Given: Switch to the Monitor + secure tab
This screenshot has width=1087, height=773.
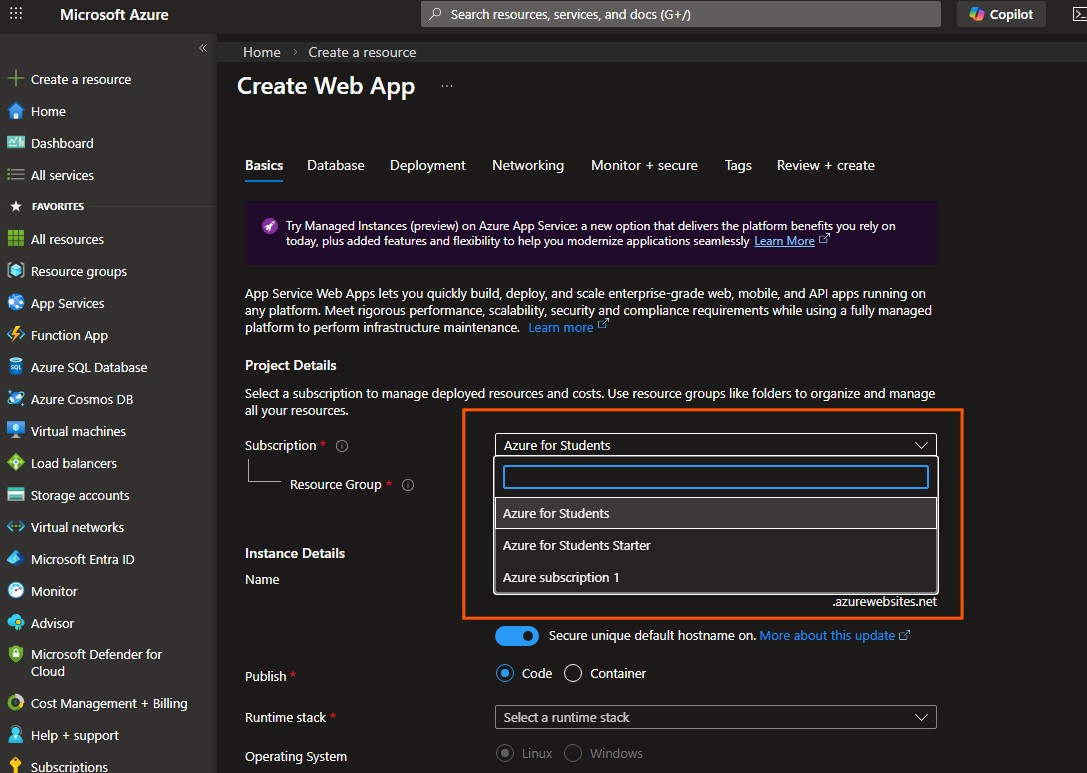Looking at the screenshot, I should tap(644, 166).
